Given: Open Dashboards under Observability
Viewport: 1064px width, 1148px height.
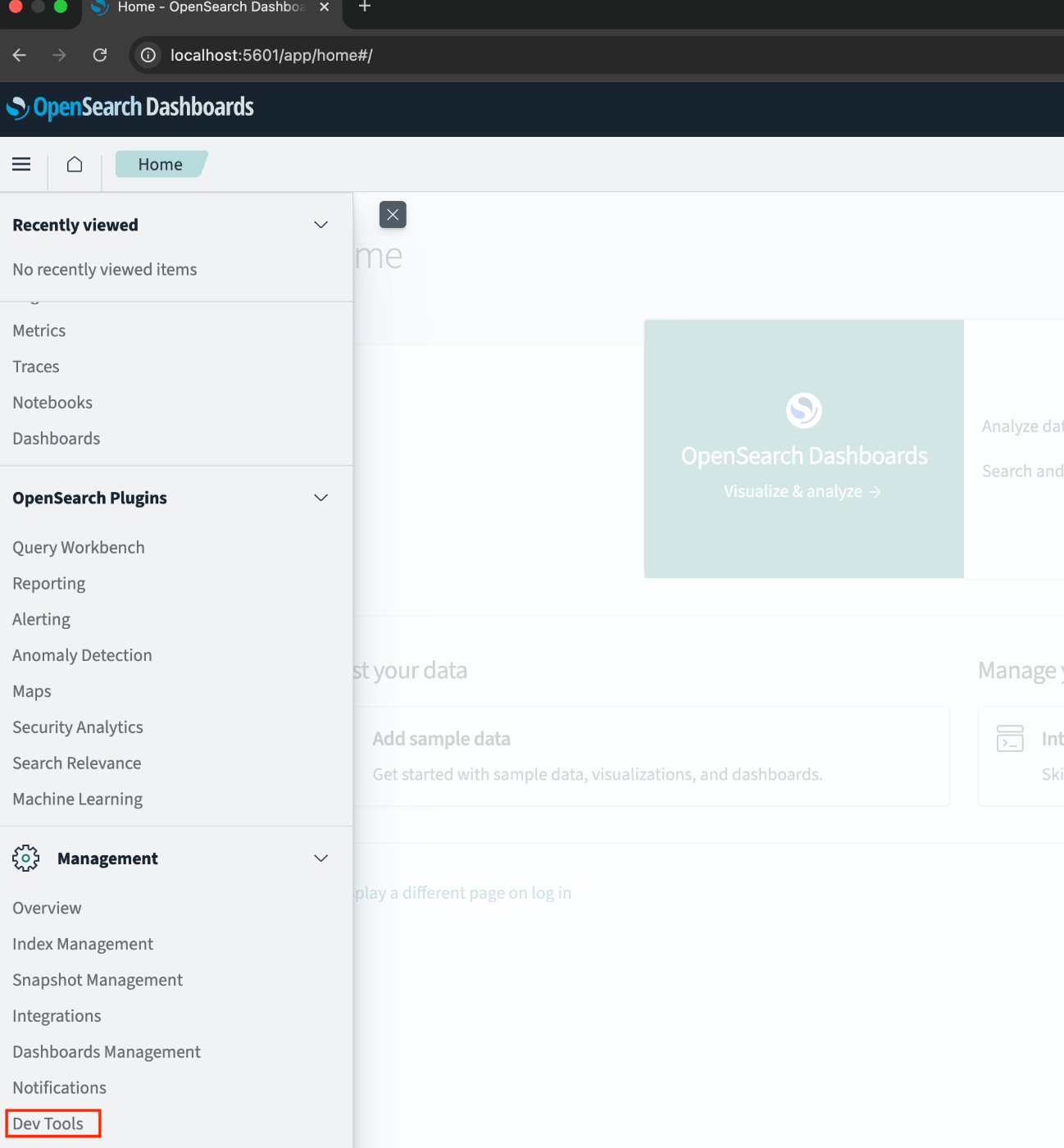Looking at the screenshot, I should pos(57,439).
